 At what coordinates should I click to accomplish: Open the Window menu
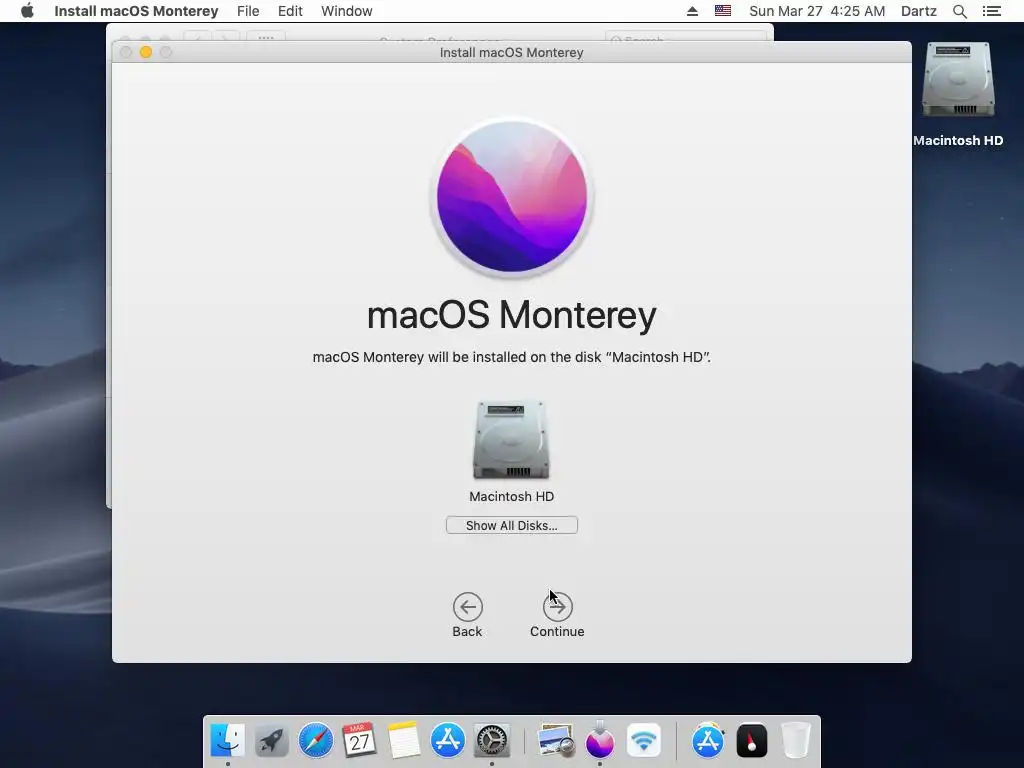(347, 11)
